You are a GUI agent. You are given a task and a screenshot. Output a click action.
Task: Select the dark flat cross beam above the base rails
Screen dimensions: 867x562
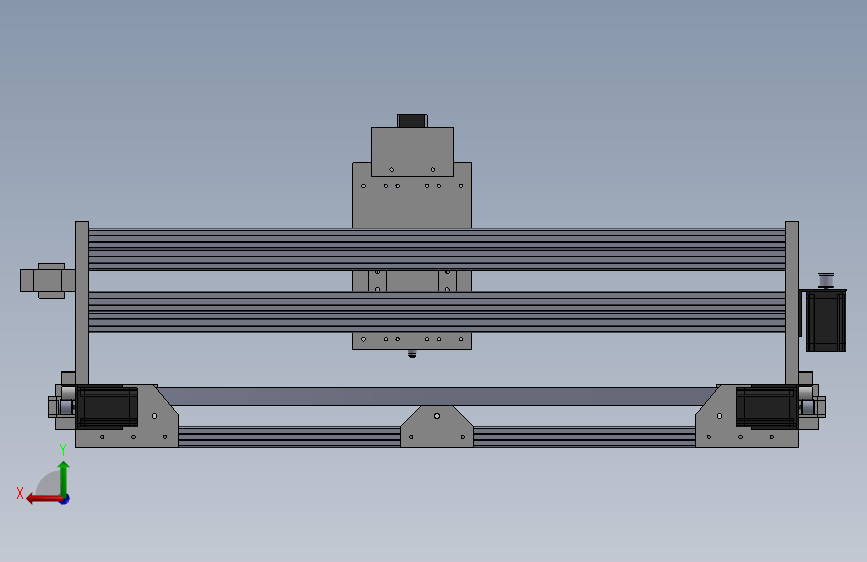(x=437, y=397)
